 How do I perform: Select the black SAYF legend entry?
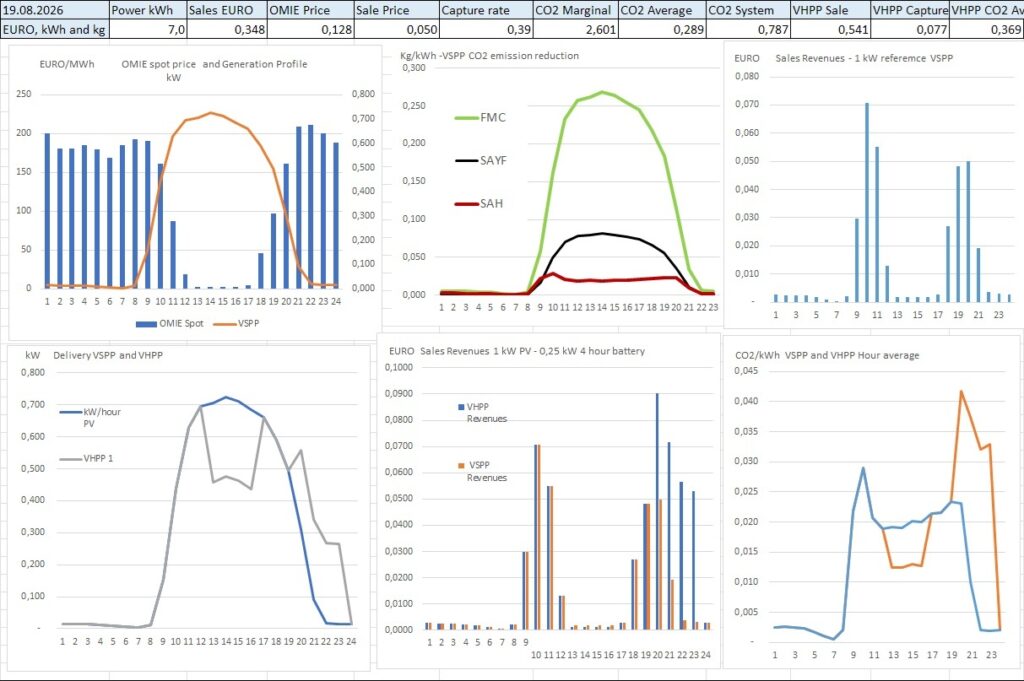click(x=481, y=161)
